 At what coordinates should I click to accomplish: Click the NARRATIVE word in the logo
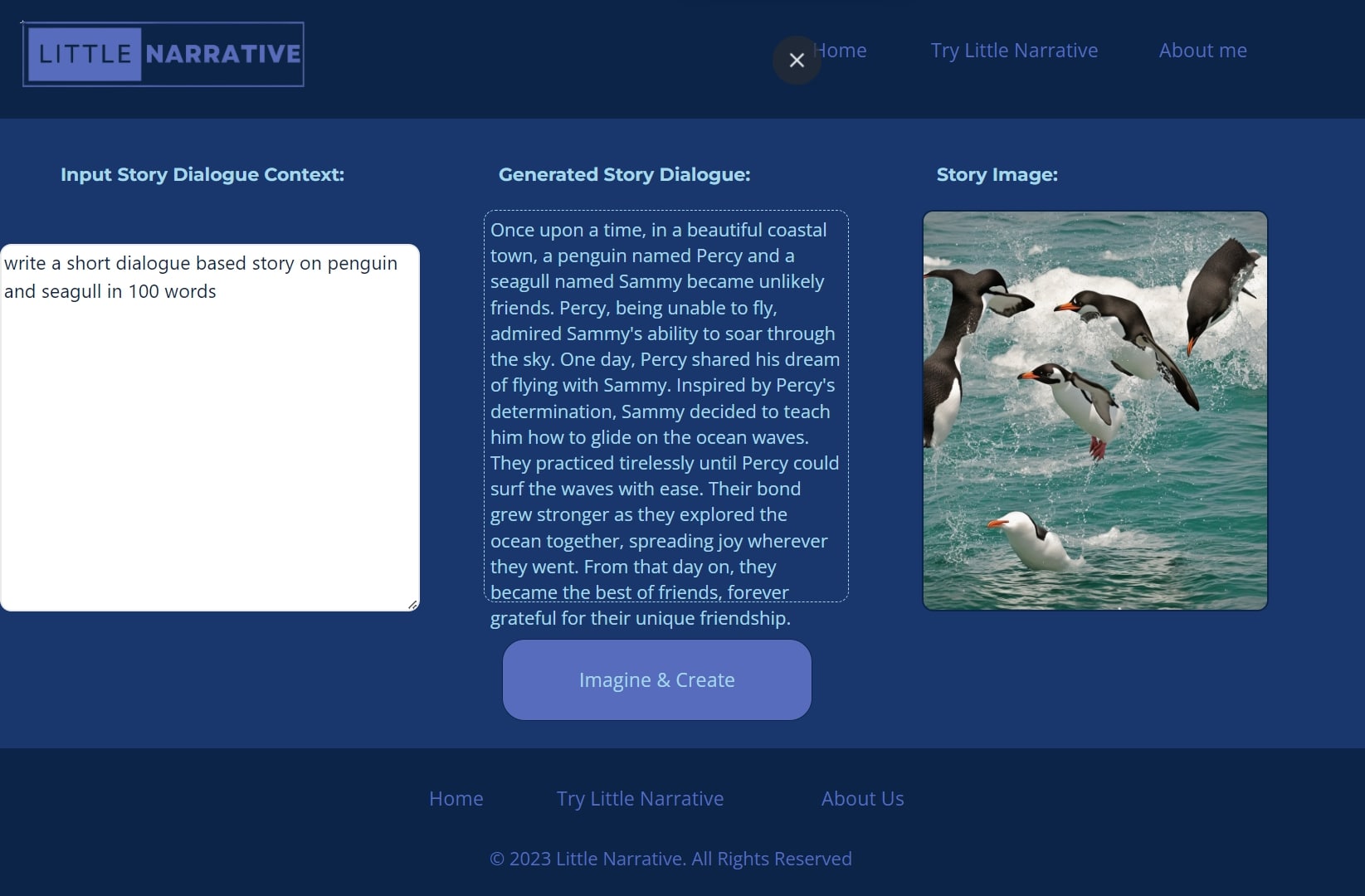click(x=223, y=54)
